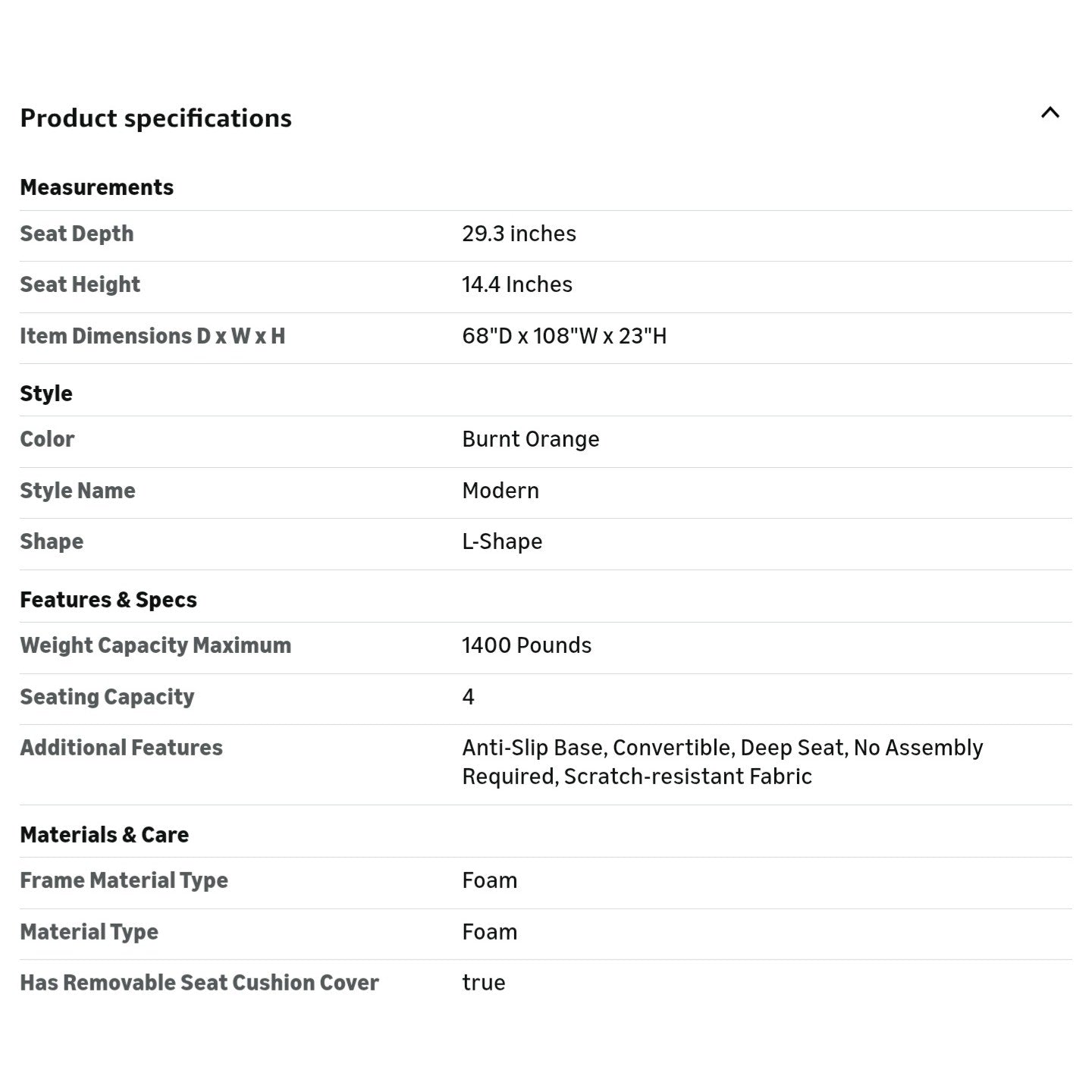
Task: Select the 1400 Pounds weight value
Action: pyautogui.click(x=526, y=645)
